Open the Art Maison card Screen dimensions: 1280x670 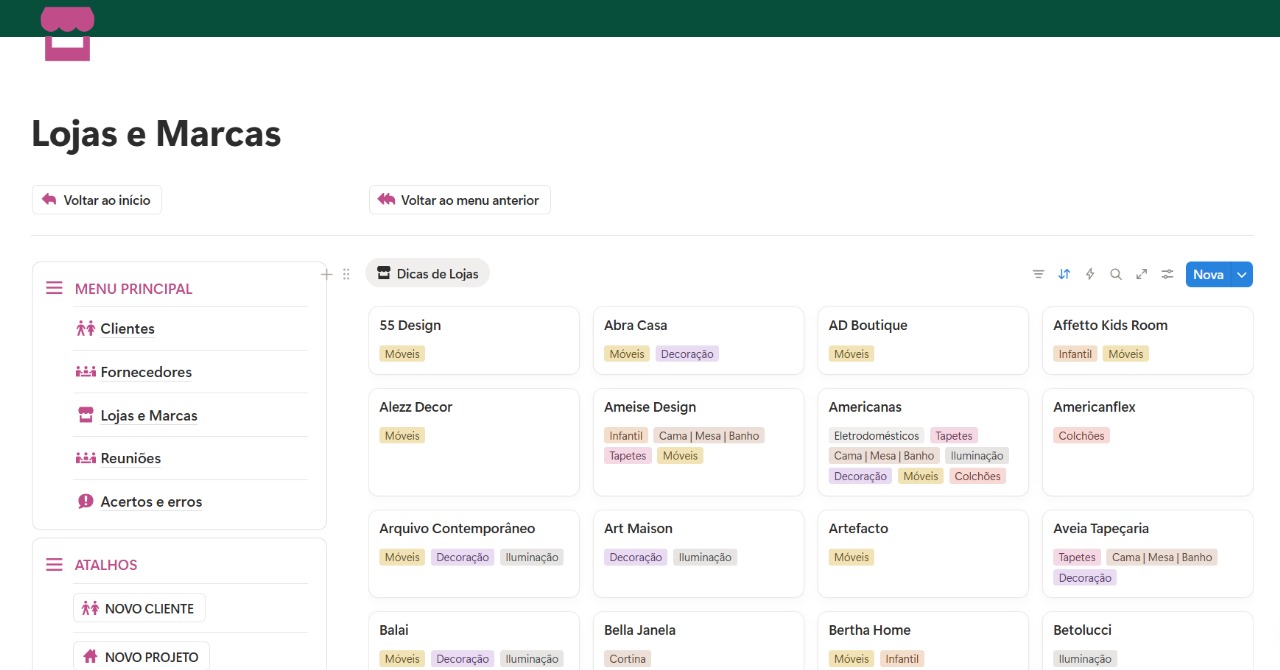click(699, 554)
